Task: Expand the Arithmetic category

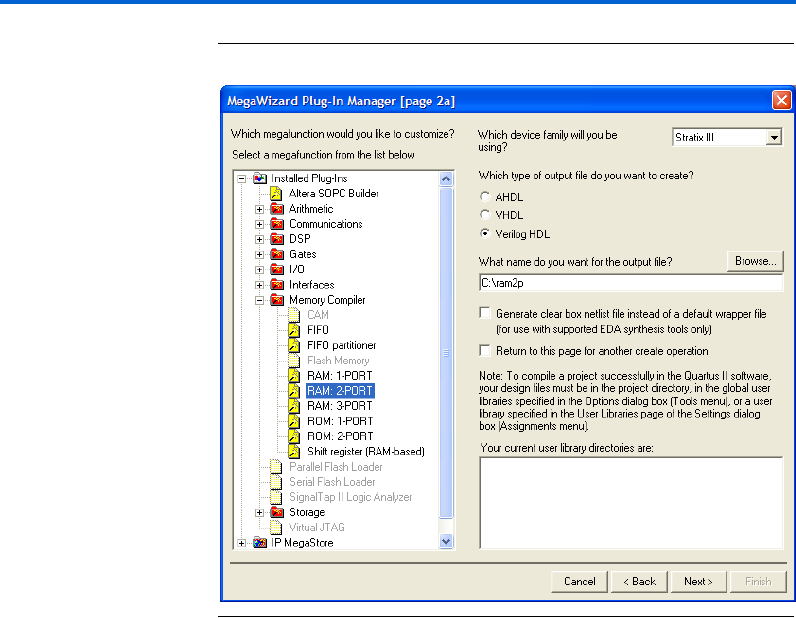Action: pyautogui.click(x=259, y=209)
